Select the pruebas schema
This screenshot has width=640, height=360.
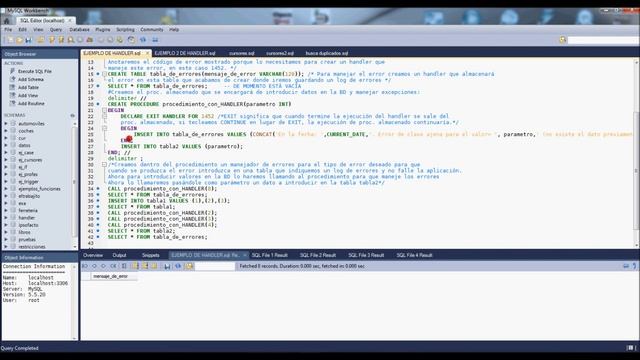[27, 240]
